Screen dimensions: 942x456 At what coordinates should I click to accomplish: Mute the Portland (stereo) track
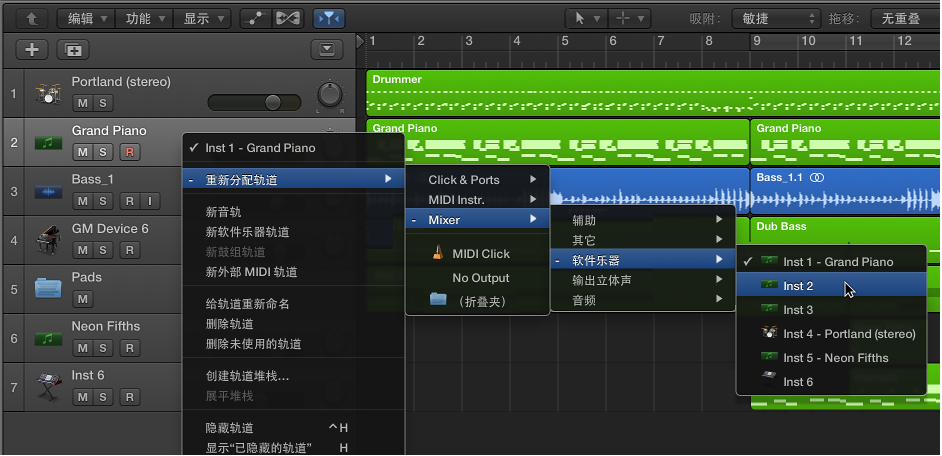pyautogui.click(x=83, y=103)
